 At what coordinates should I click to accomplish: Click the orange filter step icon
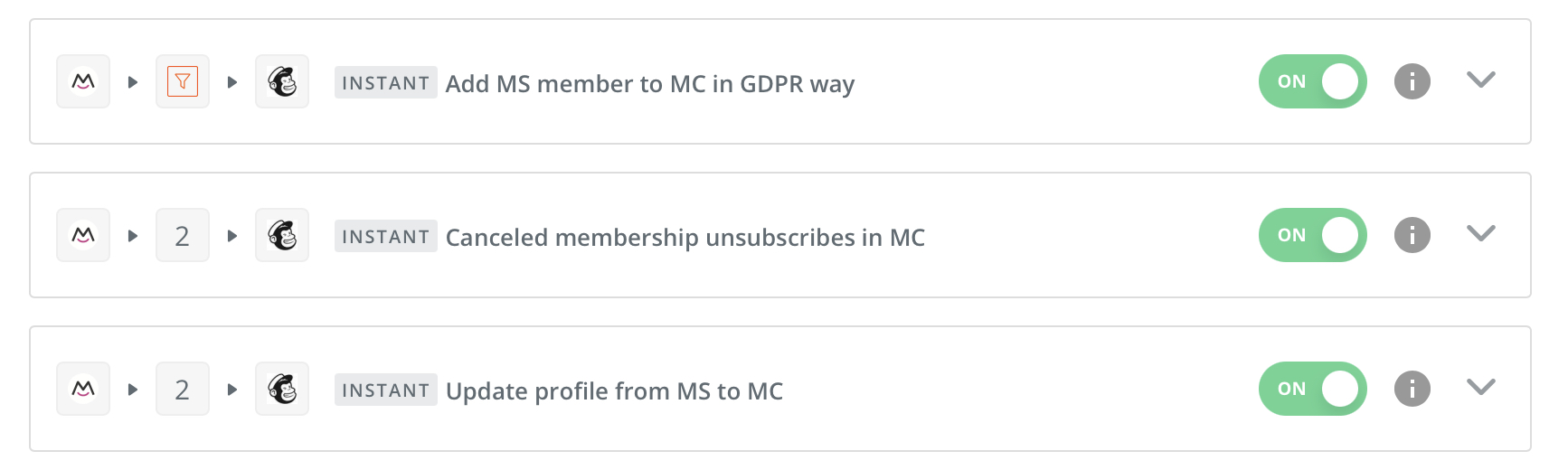[x=183, y=81]
